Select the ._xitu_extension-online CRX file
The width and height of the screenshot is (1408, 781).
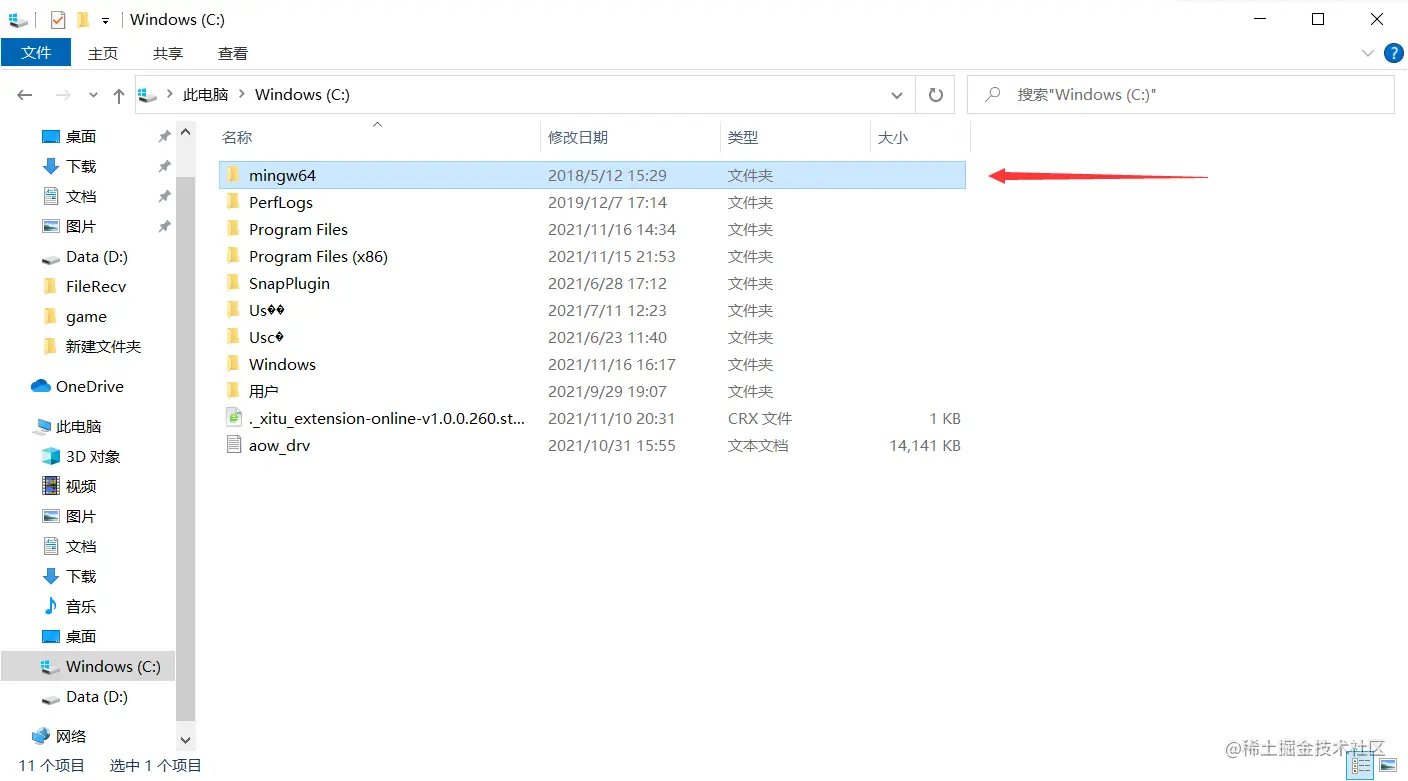click(592, 418)
